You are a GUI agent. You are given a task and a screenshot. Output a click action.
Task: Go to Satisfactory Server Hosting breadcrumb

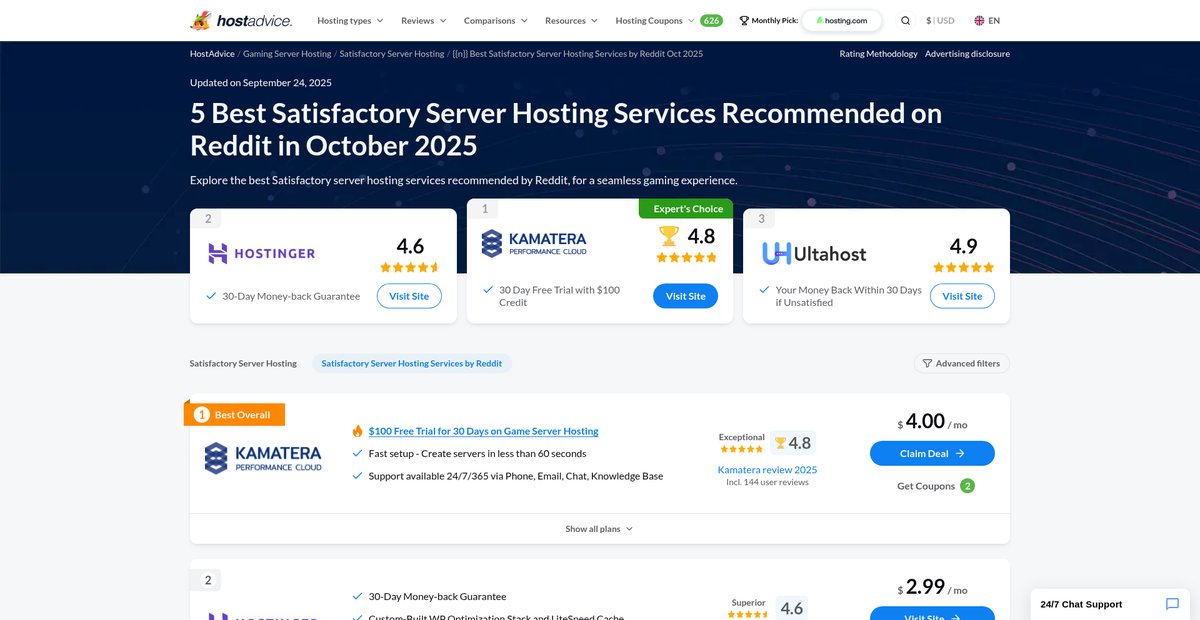(392, 54)
